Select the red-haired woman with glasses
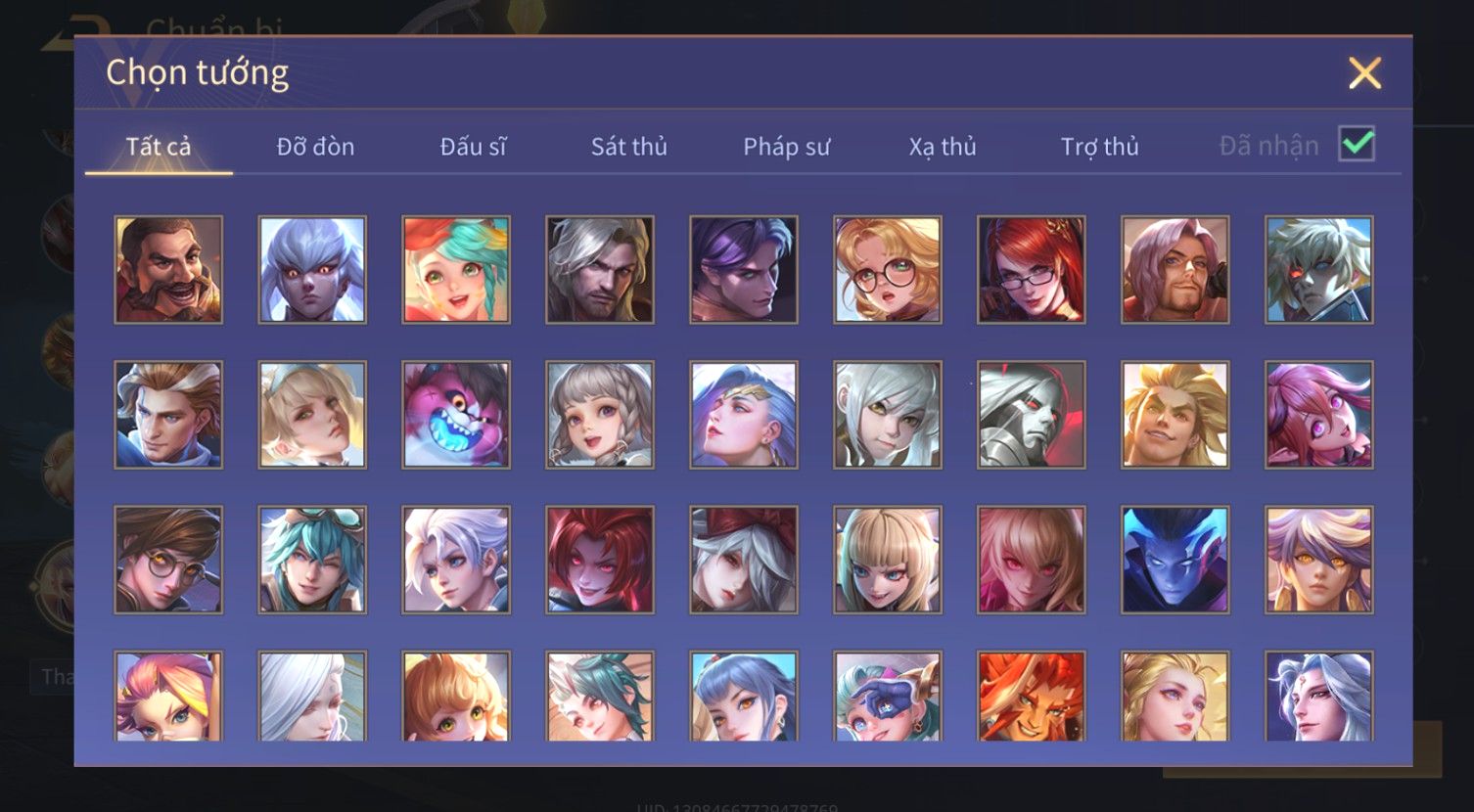This screenshot has width=1474, height=812. [x=1032, y=270]
